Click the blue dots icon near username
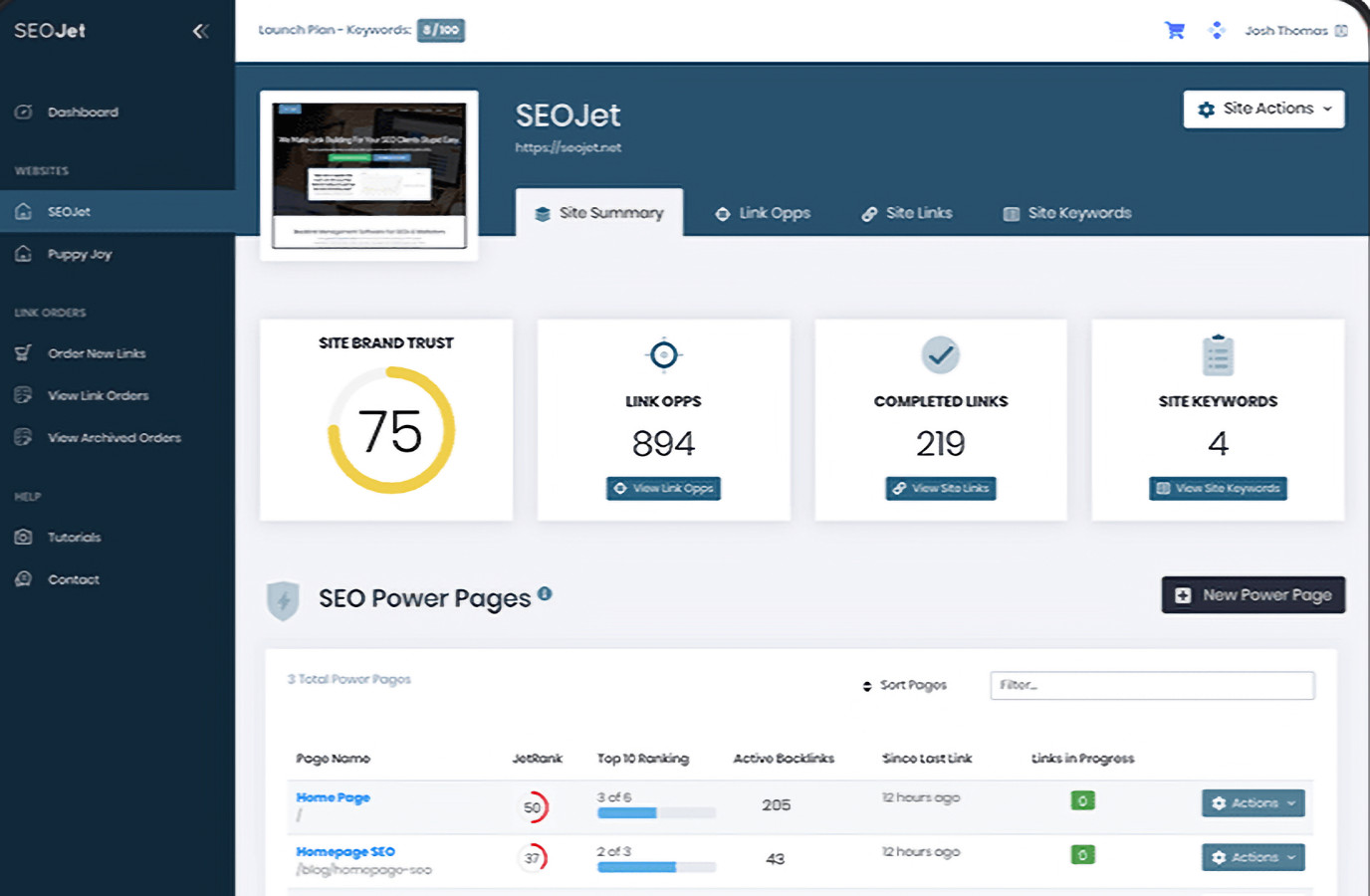The image size is (1370, 896). (x=1216, y=30)
